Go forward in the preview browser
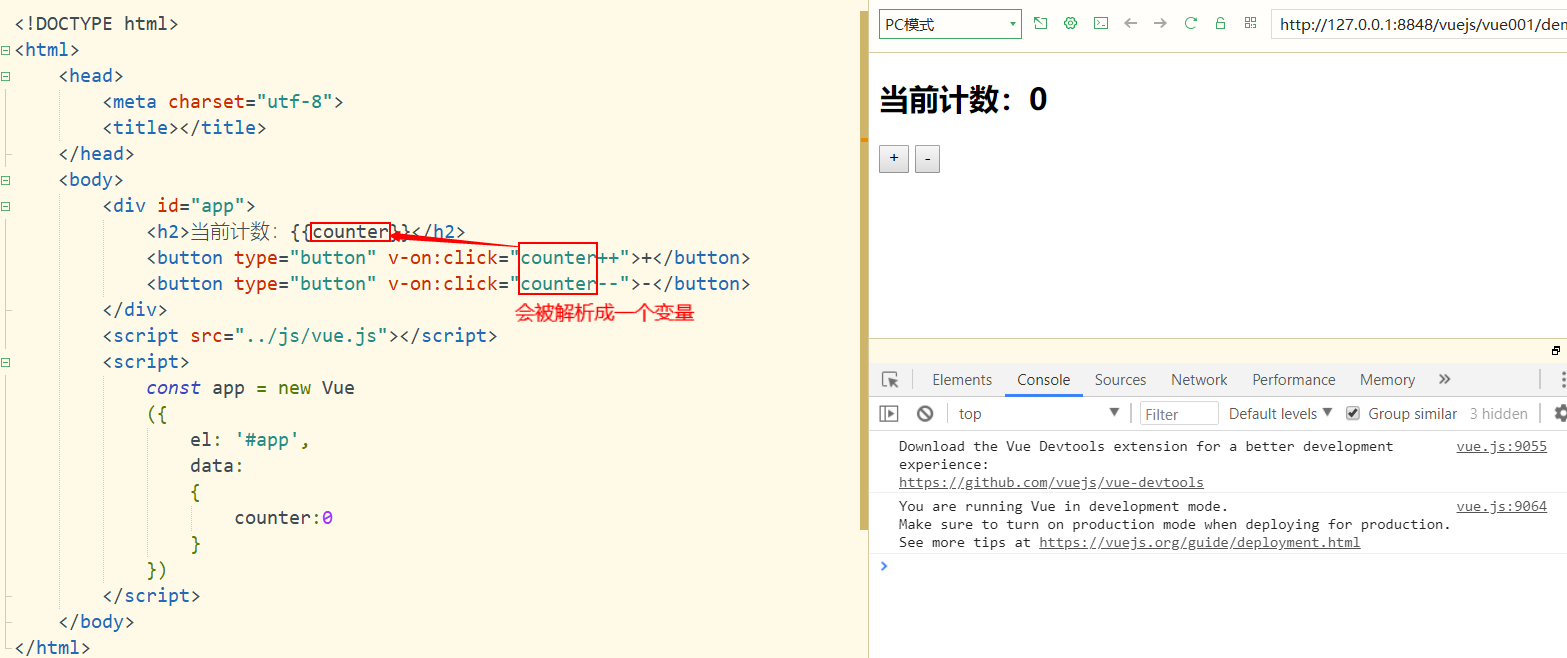1567x658 pixels. click(1160, 23)
